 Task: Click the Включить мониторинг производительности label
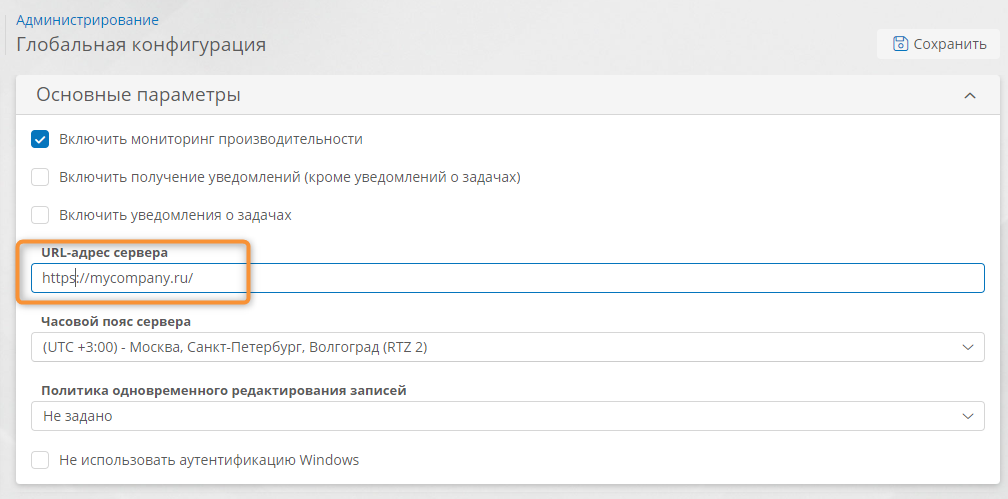(x=211, y=139)
